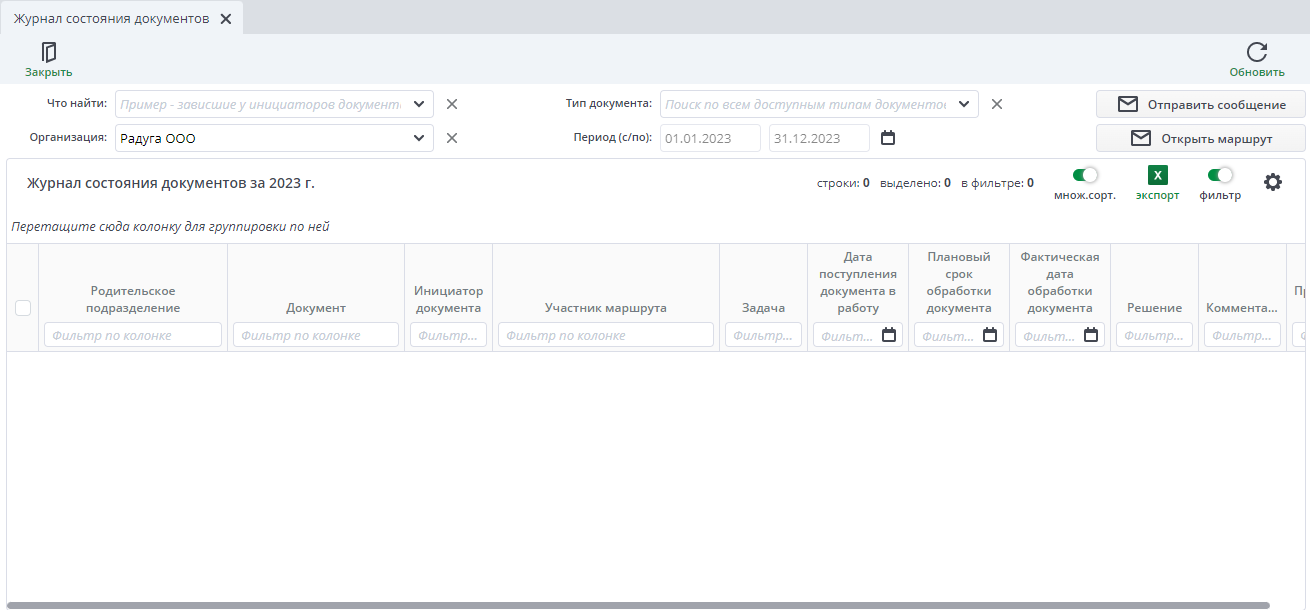
Task: Click the Открыть маршрут button
Action: tap(1200, 137)
